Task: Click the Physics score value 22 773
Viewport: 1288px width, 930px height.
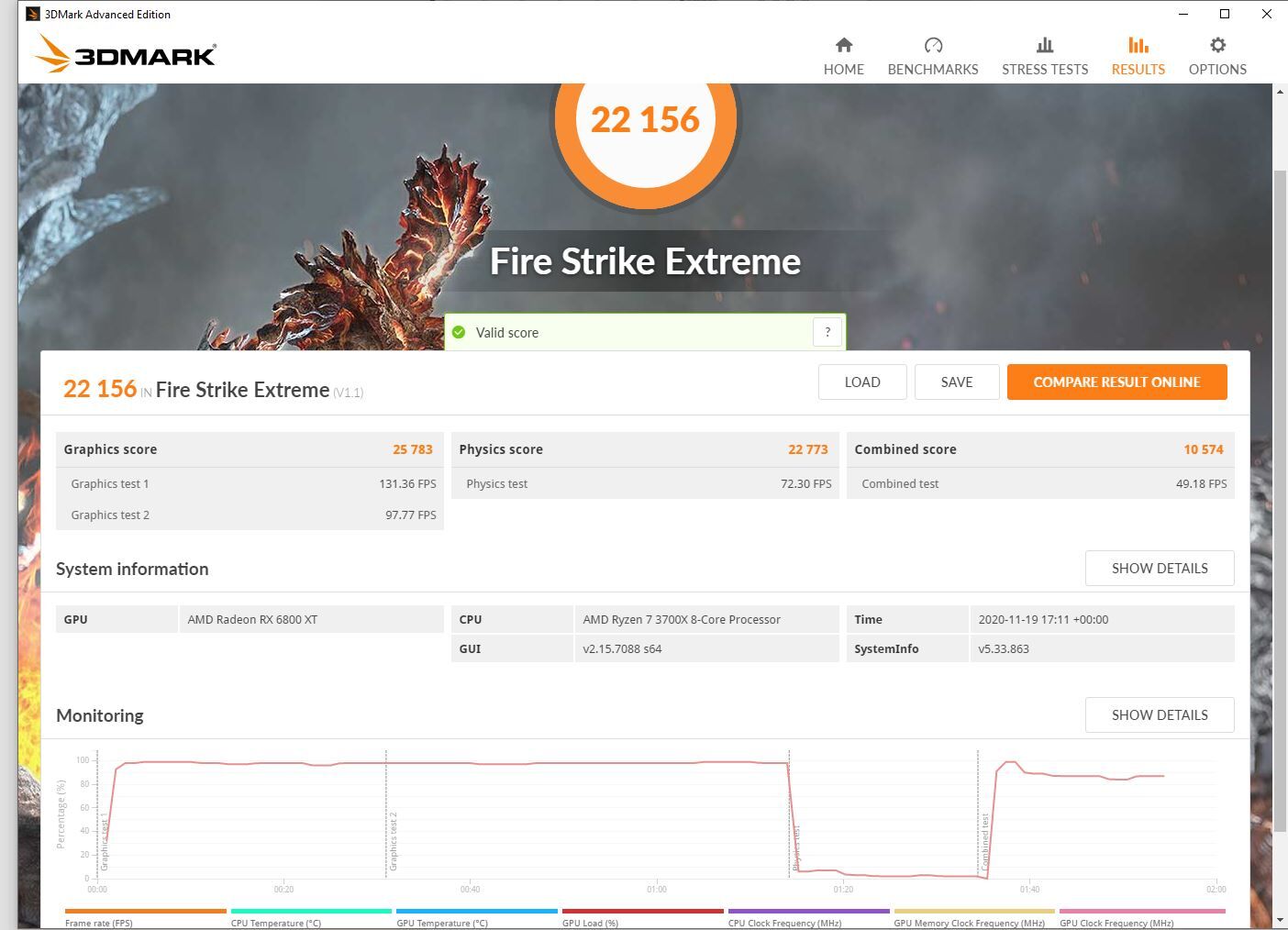Action: coord(808,449)
